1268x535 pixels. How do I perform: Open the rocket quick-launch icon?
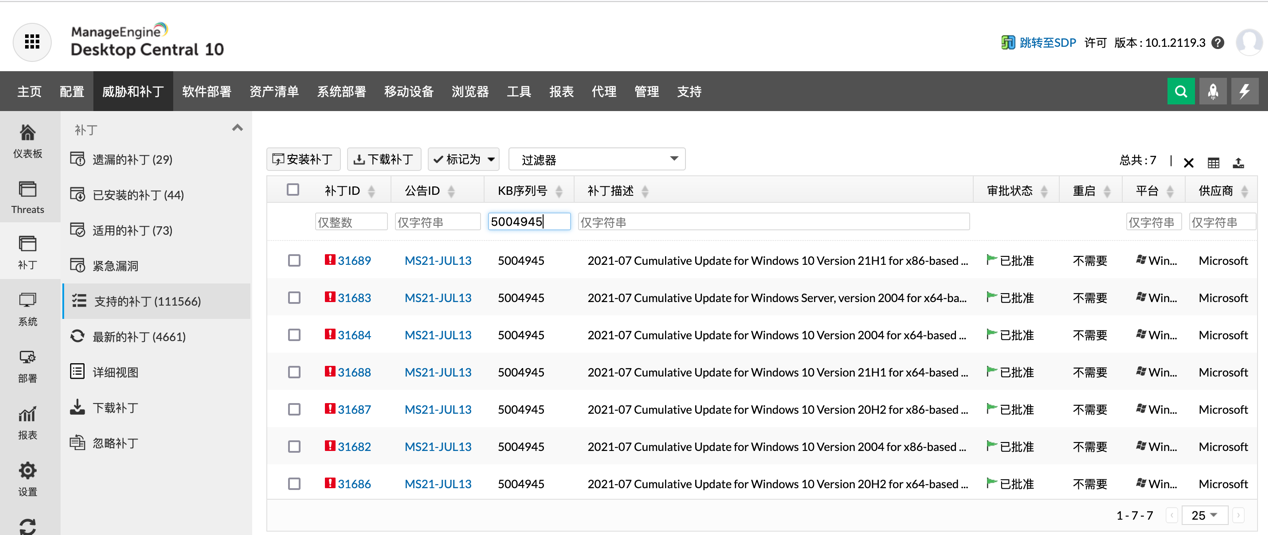[1213, 91]
